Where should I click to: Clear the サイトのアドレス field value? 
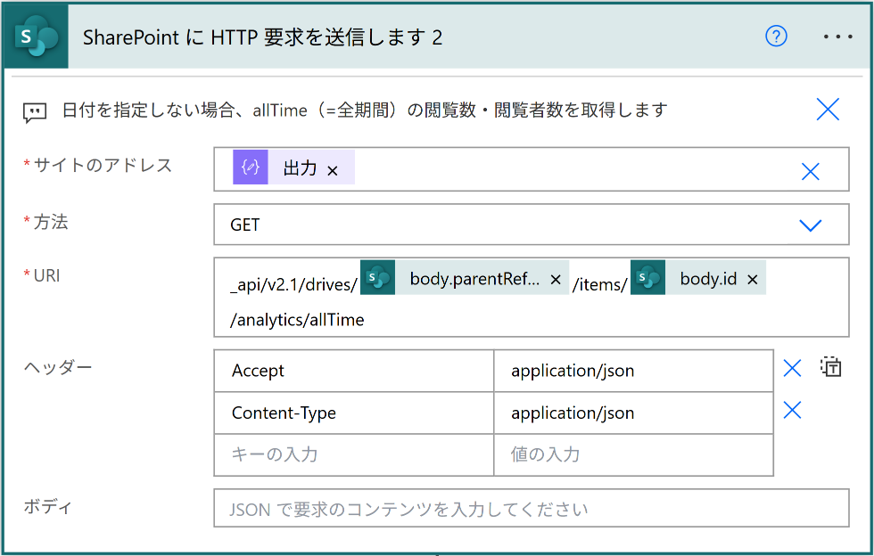(x=810, y=172)
